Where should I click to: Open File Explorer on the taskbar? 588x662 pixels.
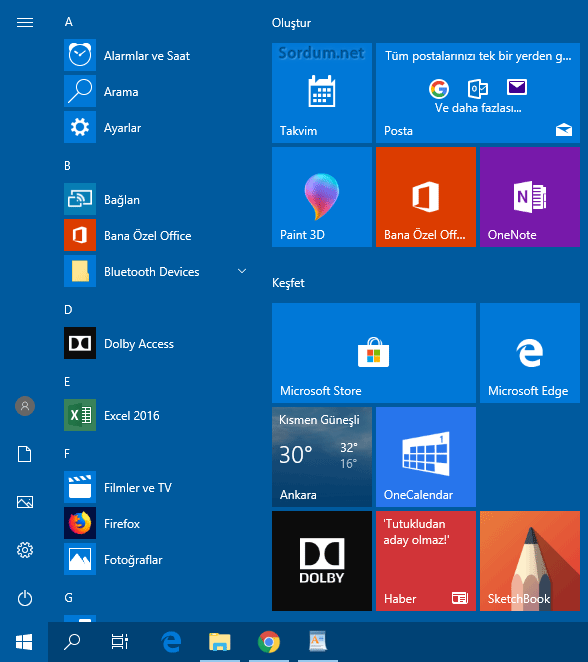[x=220, y=642]
